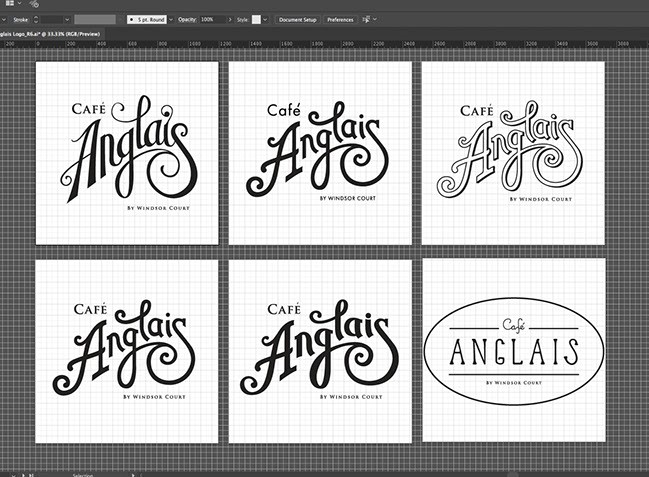Click 'By Windsor Court' text in oval logo
This screenshot has width=649, height=477.
tap(514, 383)
